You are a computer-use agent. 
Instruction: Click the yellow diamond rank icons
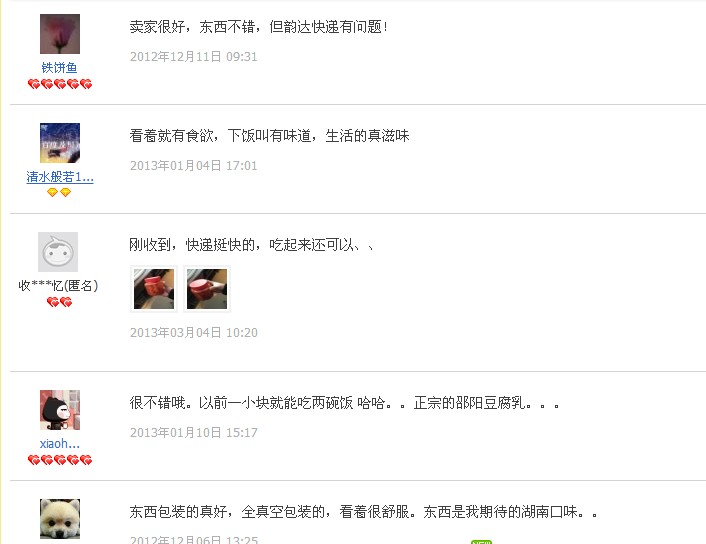tap(59, 193)
